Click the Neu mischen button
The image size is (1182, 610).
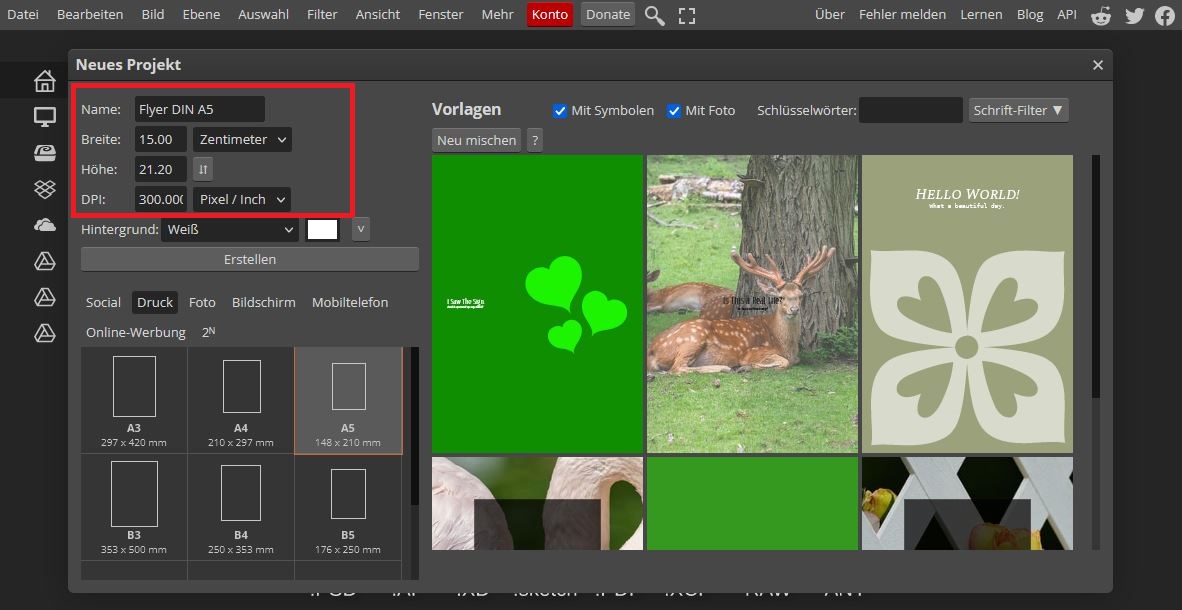point(477,140)
